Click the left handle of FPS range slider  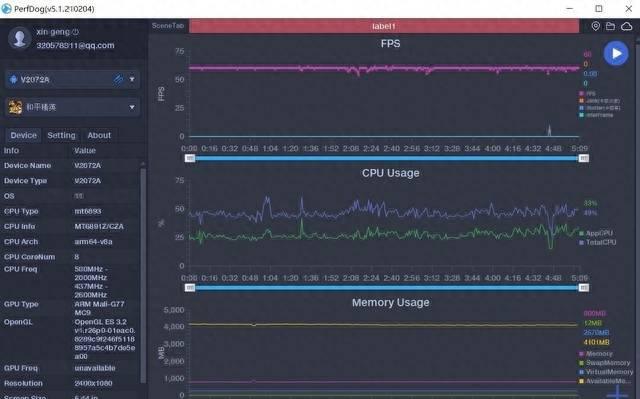[x=190, y=158]
